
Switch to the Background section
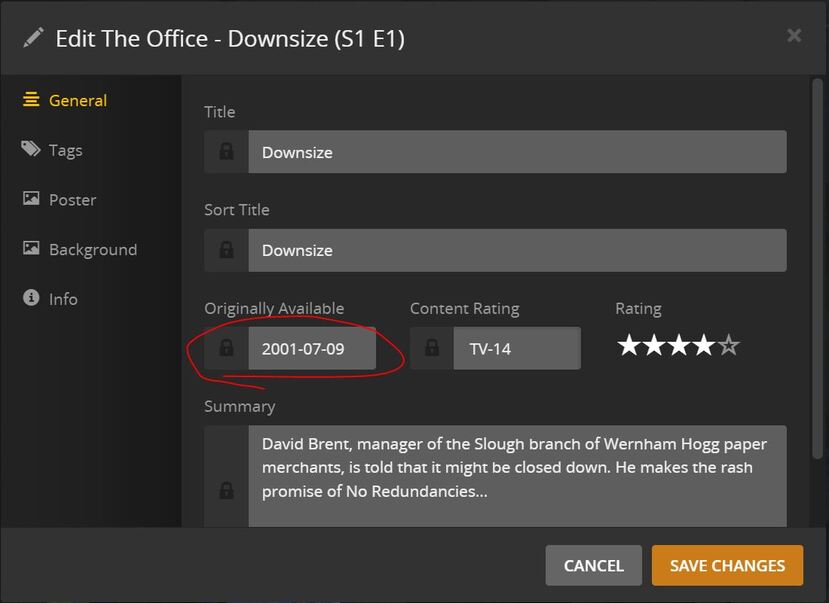coord(79,249)
